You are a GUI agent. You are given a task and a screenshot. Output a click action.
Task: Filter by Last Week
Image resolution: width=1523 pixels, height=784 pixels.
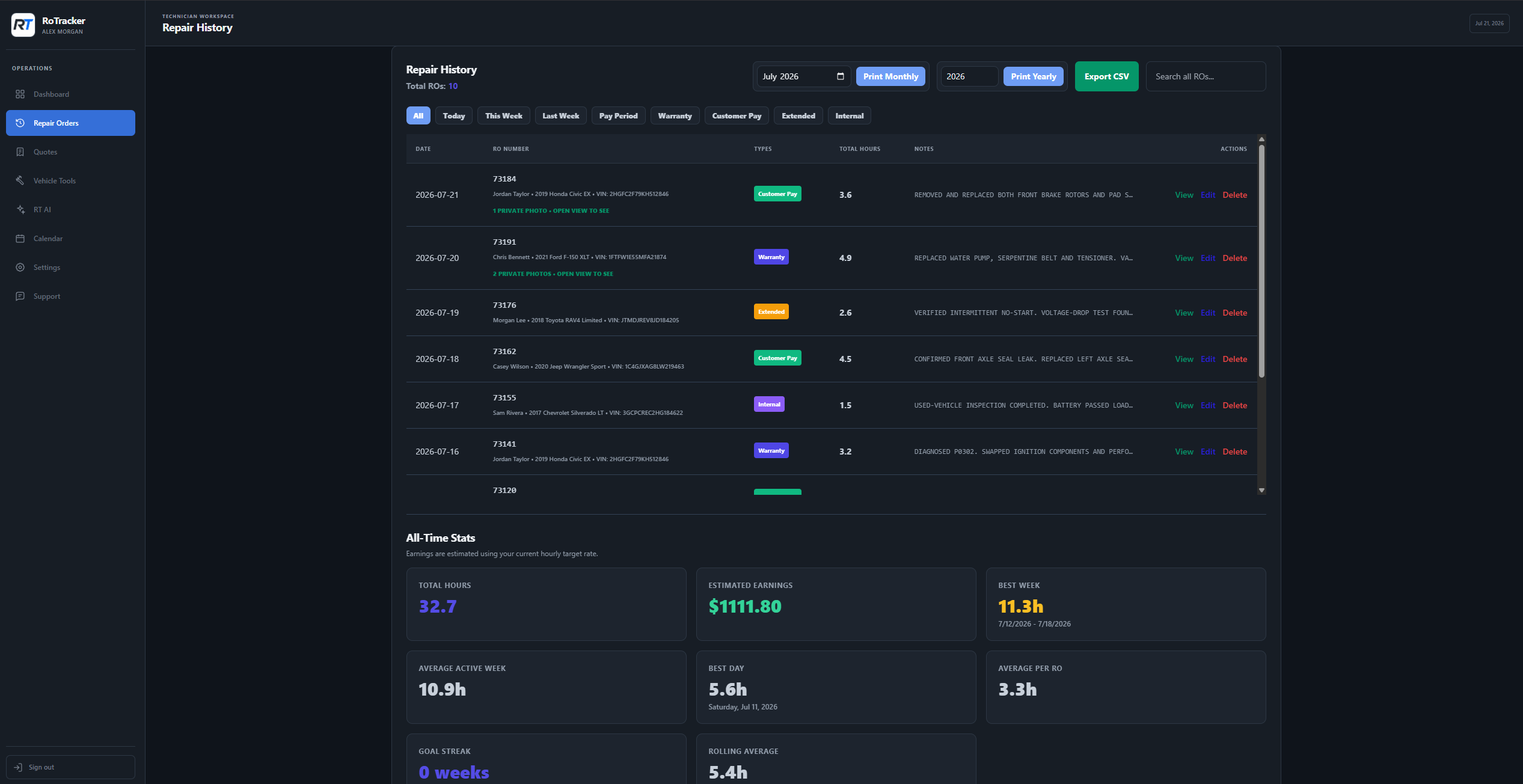[x=561, y=116]
